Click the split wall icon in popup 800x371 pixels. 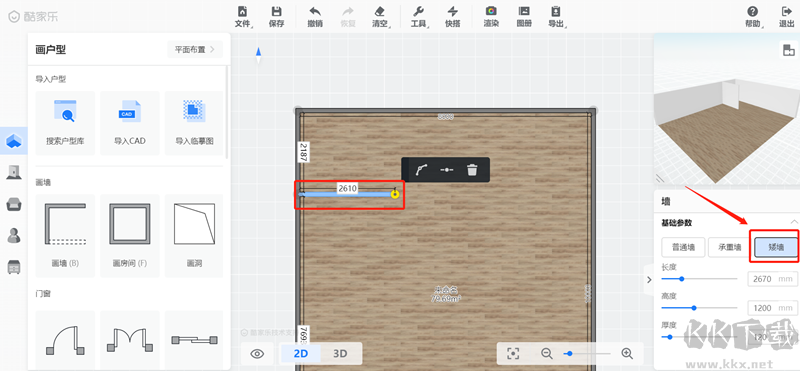447,170
